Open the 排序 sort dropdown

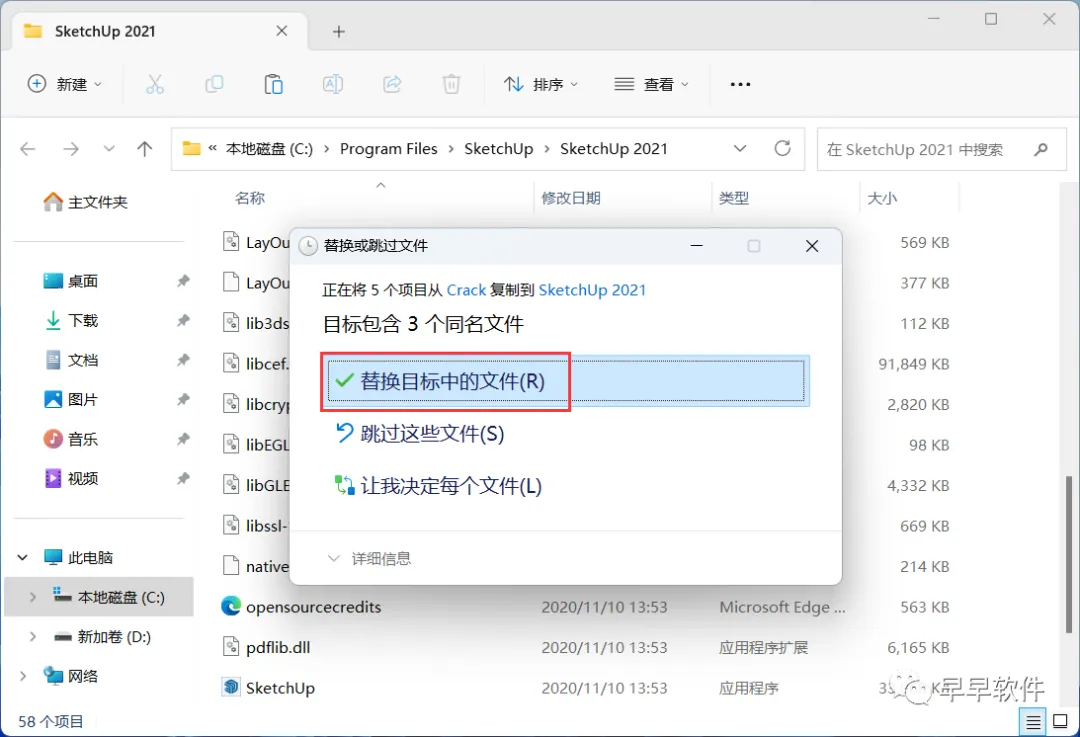(x=541, y=84)
